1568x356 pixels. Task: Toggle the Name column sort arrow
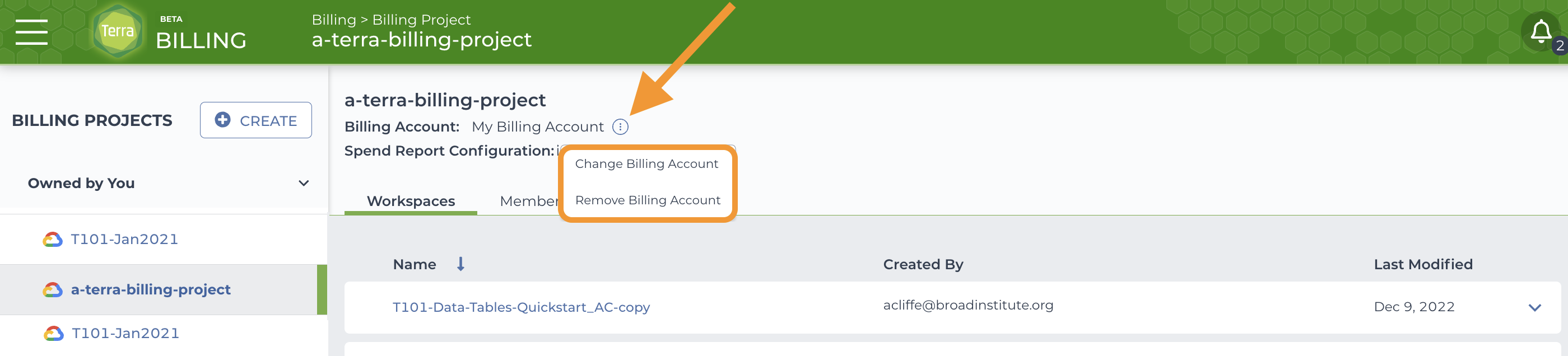click(461, 264)
